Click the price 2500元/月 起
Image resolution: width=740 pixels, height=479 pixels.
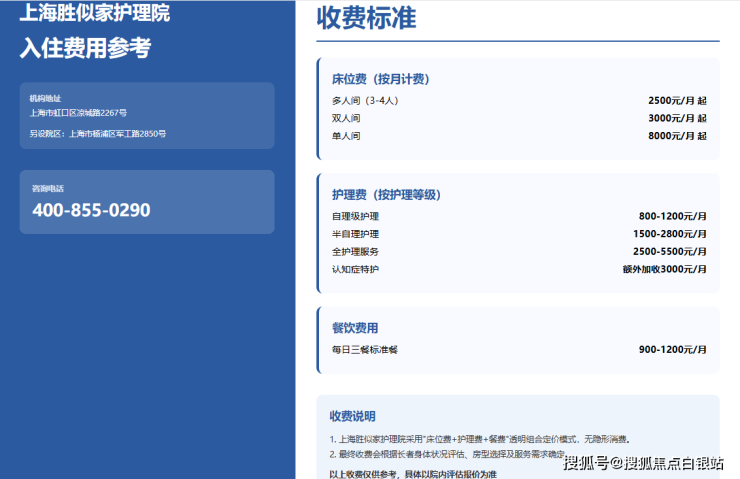[677, 101]
